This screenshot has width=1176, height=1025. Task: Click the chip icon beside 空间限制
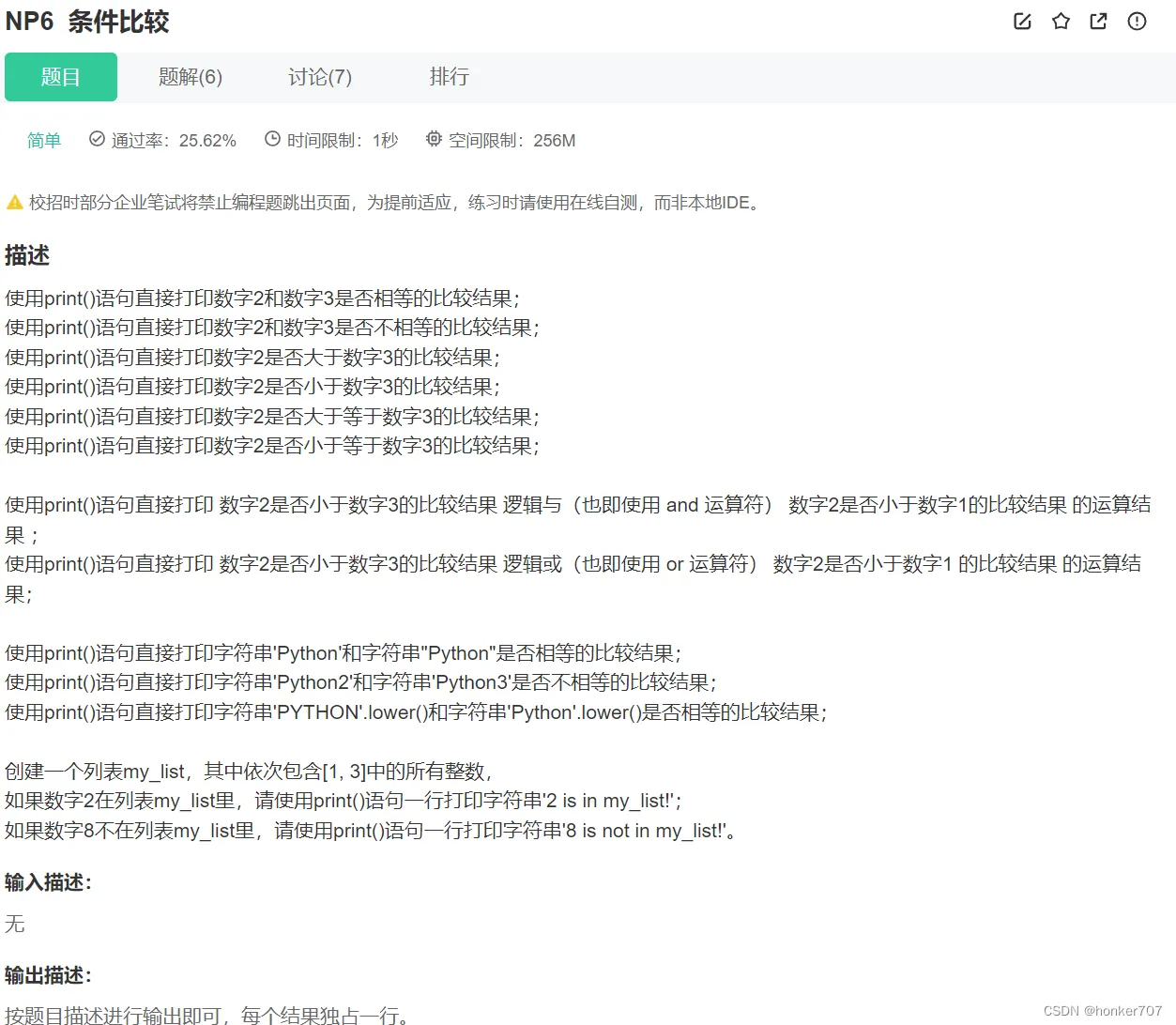click(x=433, y=139)
